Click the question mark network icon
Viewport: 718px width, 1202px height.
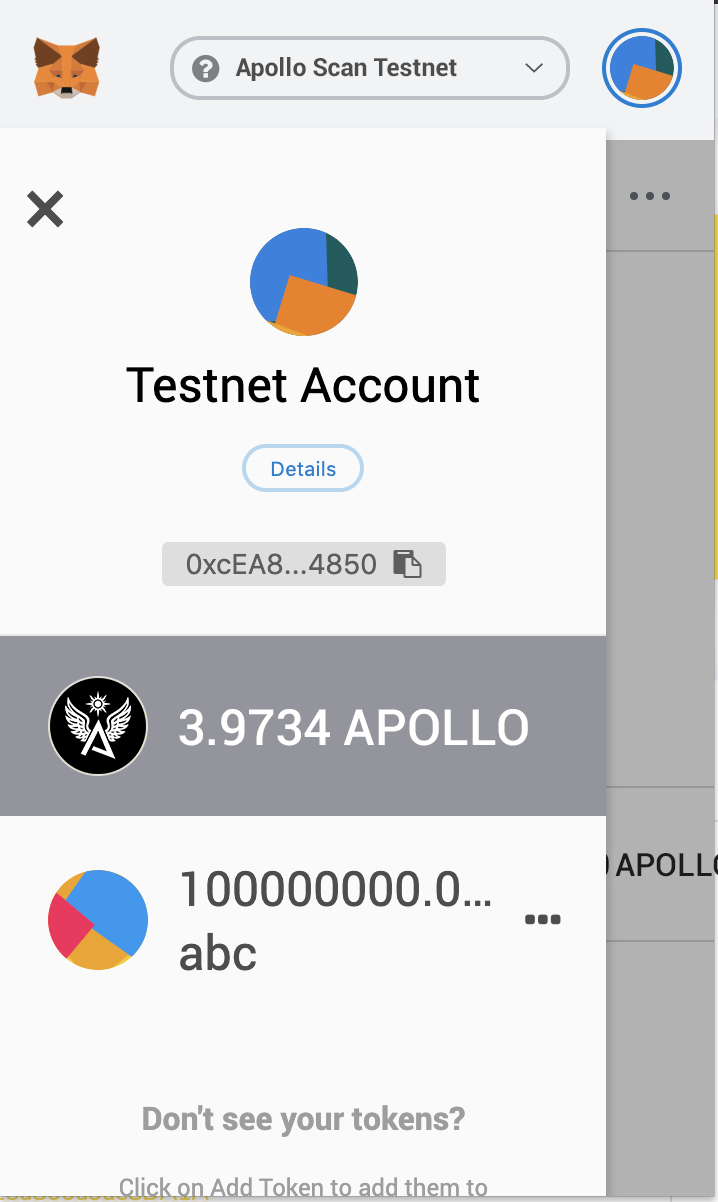(206, 68)
